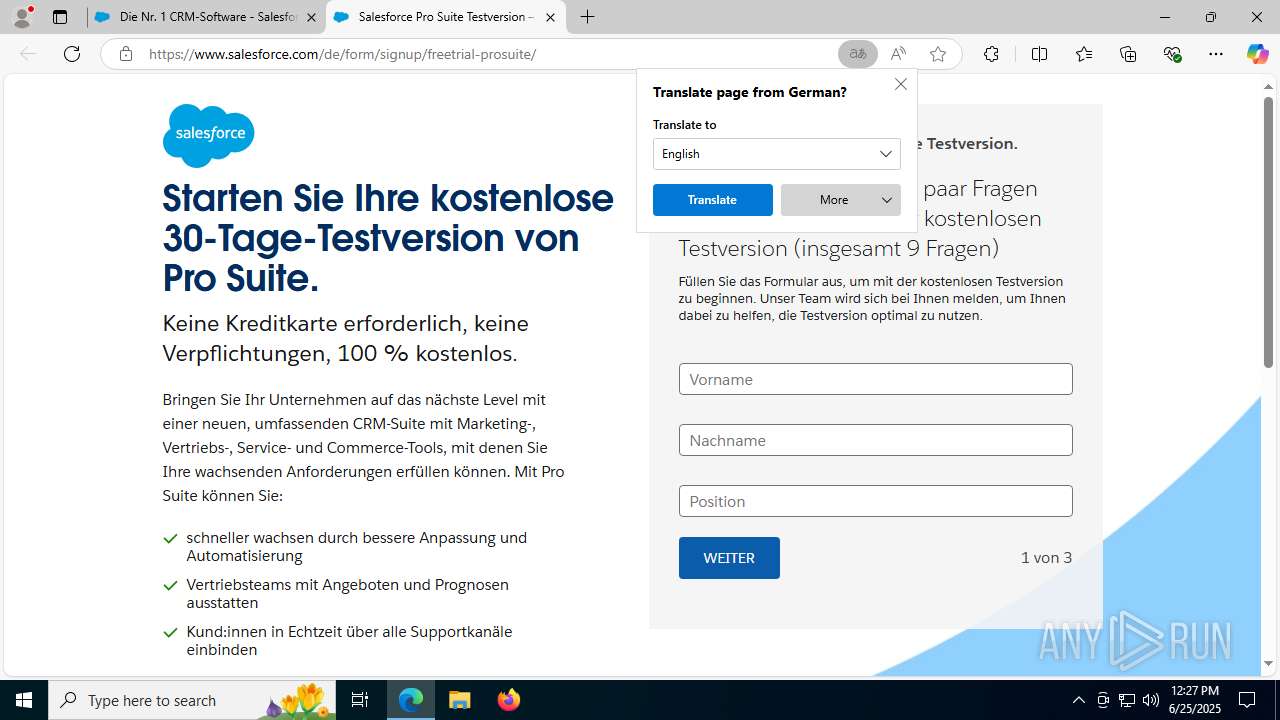Viewport: 1280px width, 720px height.
Task: Expand the More options arrow
Action: point(887,200)
